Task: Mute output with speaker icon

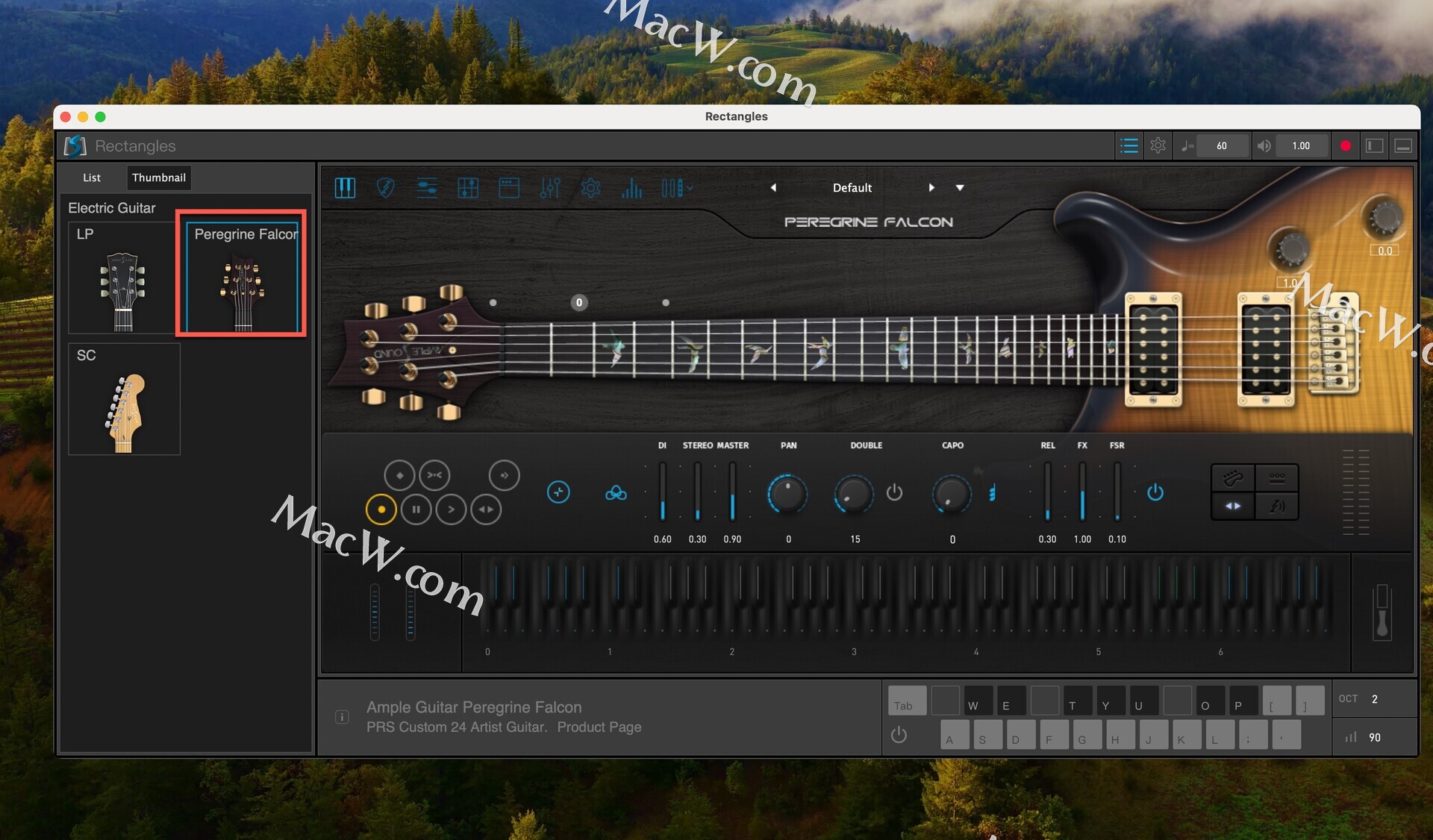Action: 1264,146
